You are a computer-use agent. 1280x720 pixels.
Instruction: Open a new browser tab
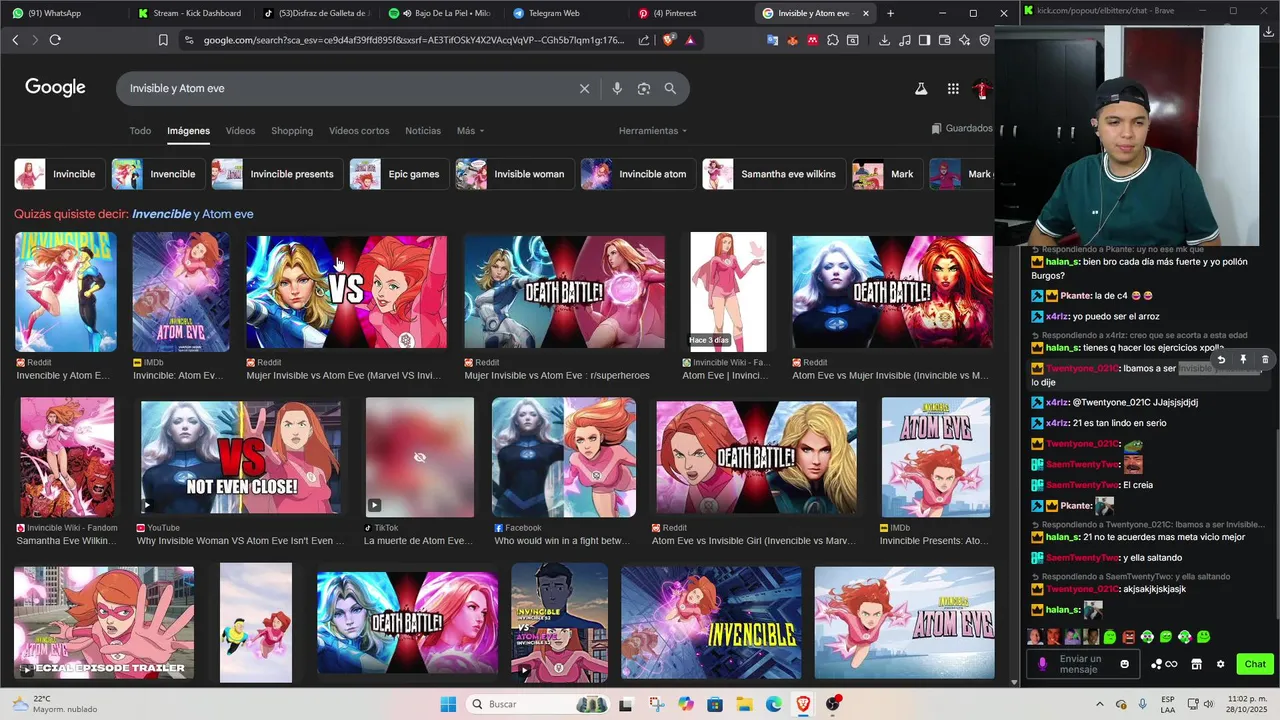(x=890, y=13)
